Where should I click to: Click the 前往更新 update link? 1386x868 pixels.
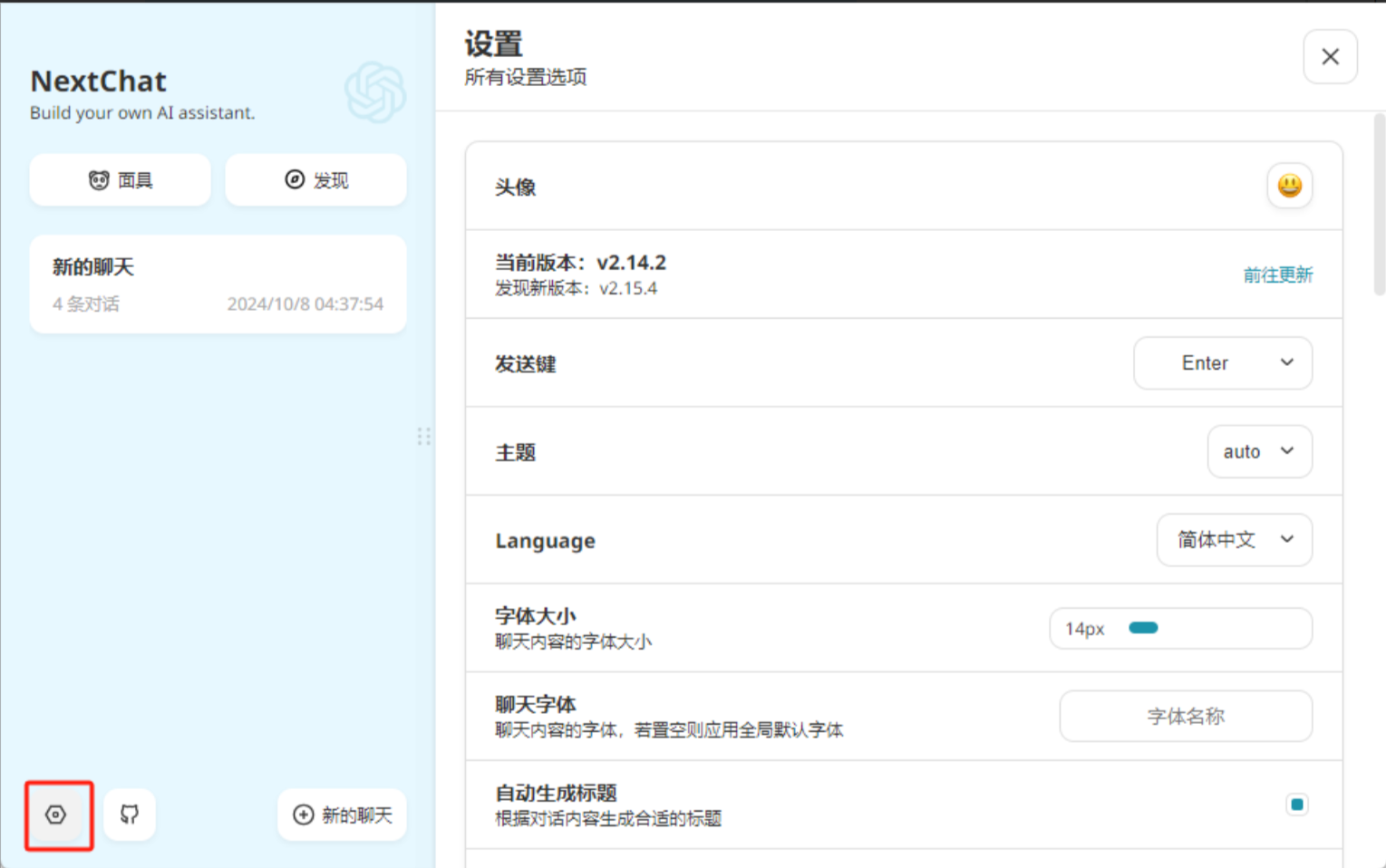point(1277,275)
